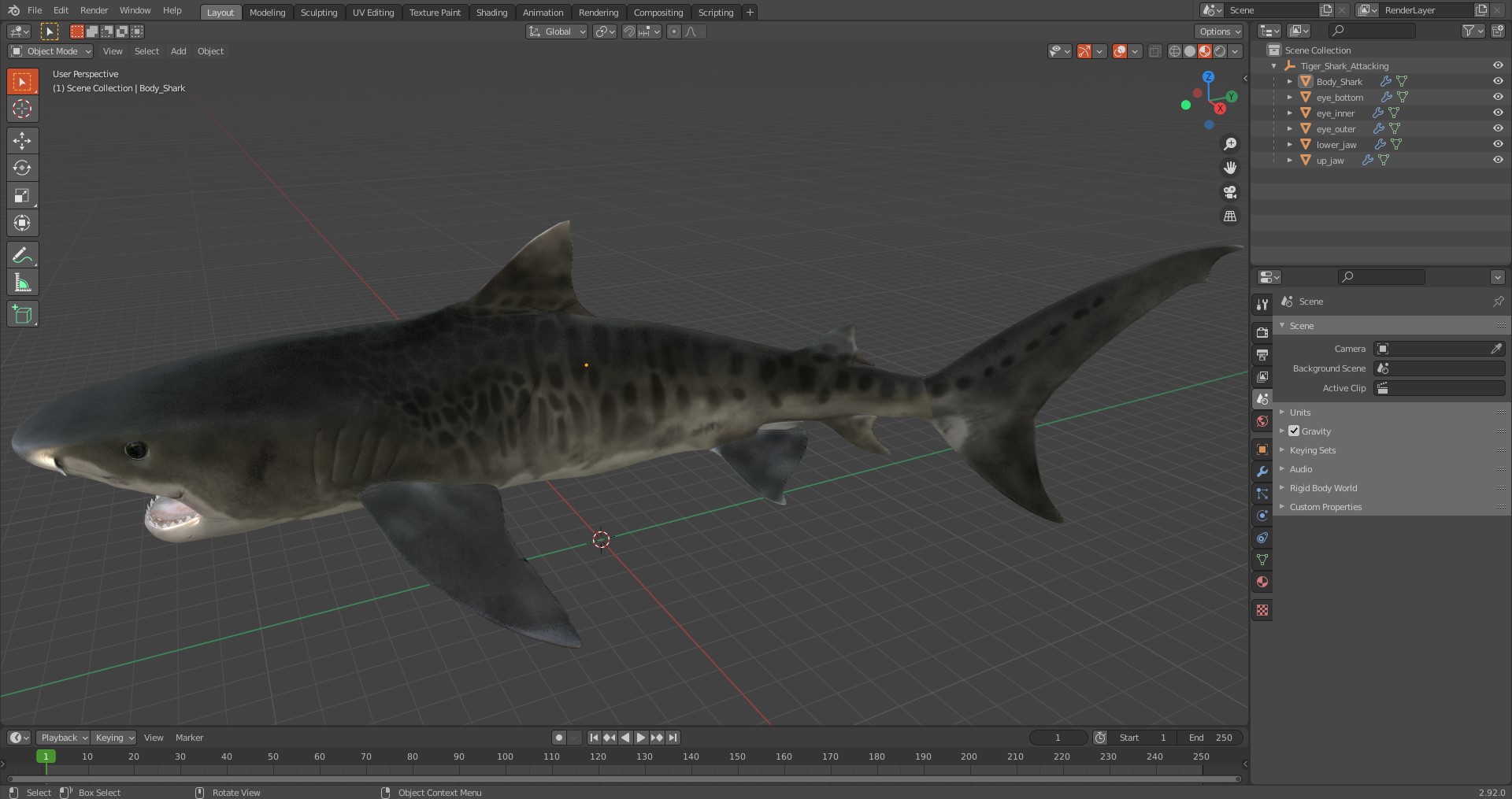
Task: Open the Render menu
Action: point(94,10)
